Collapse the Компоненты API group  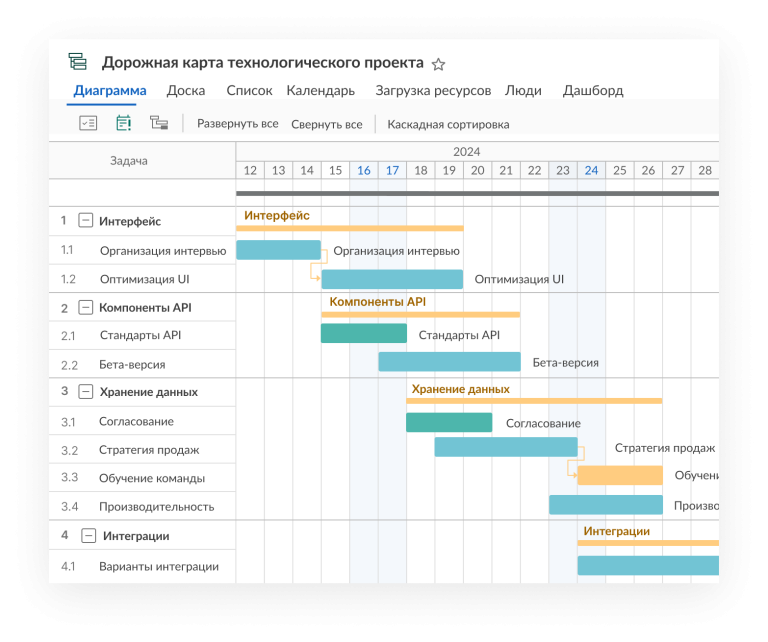pyautogui.click(x=86, y=307)
